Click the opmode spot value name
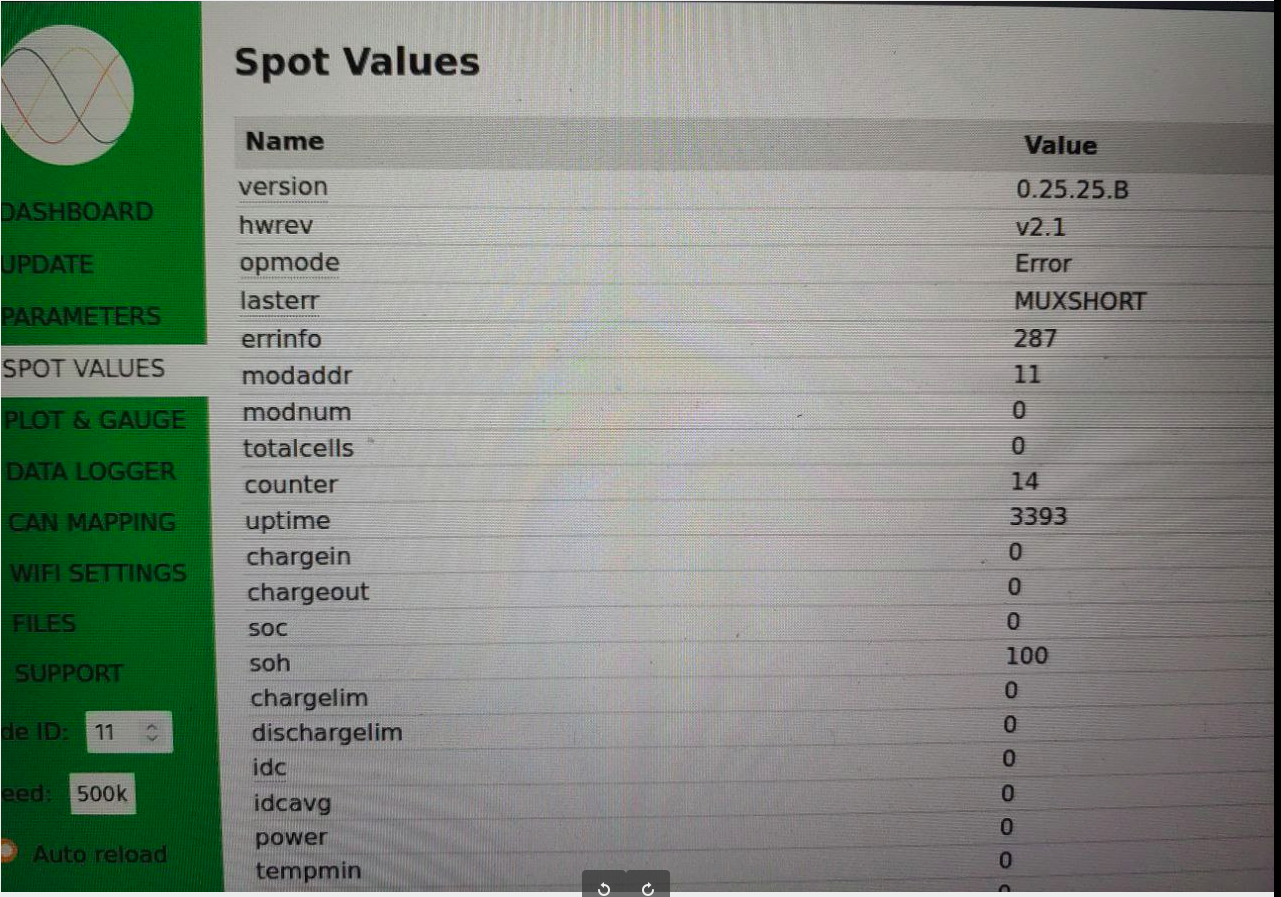1281x897 pixels. tap(289, 263)
